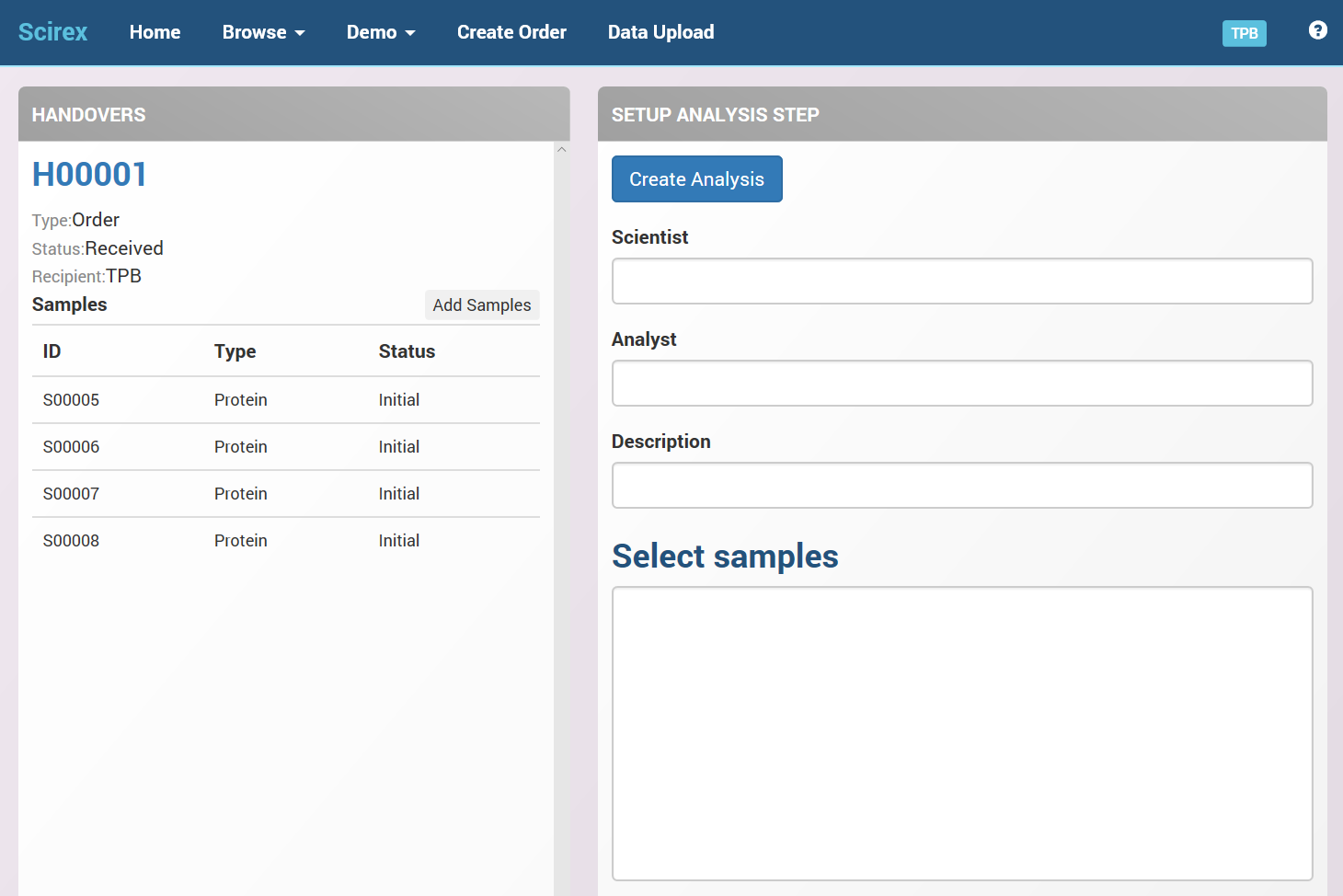Click inside the Select samples list box

(962, 733)
